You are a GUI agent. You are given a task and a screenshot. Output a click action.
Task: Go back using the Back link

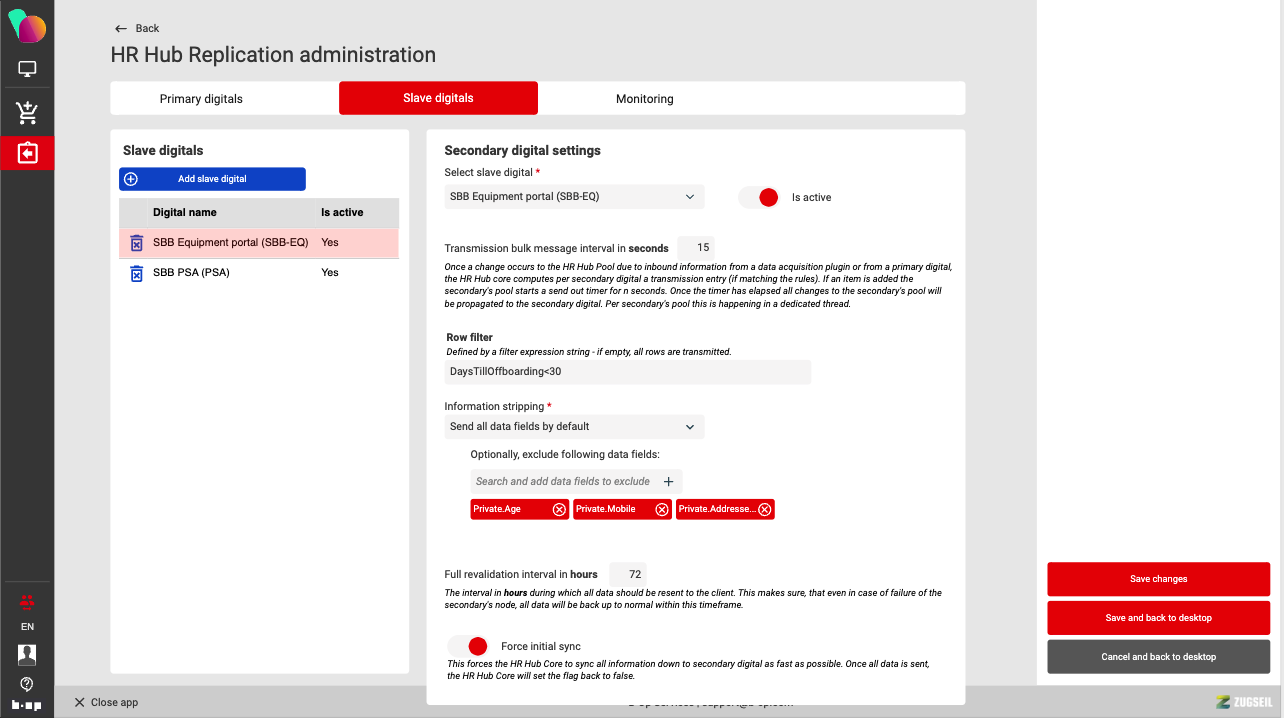click(x=137, y=28)
